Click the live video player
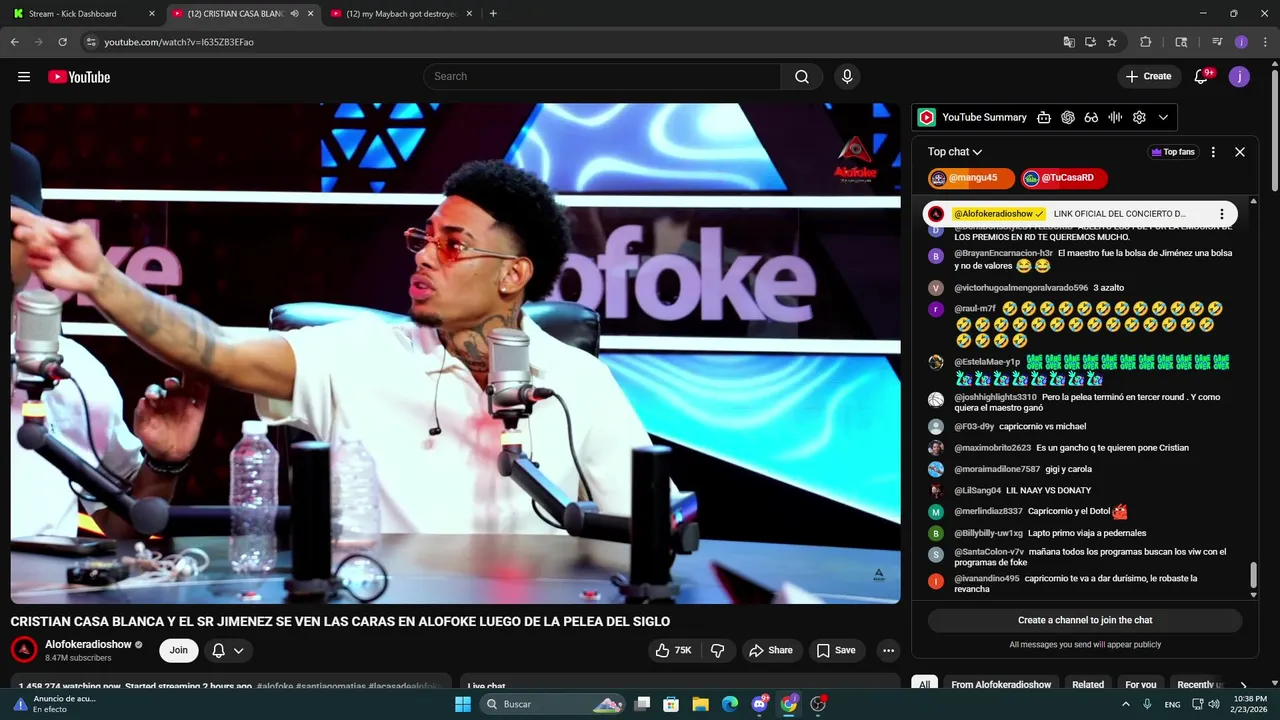Image resolution: width=1280 pixels, height=720 pixels. [455, 353]
